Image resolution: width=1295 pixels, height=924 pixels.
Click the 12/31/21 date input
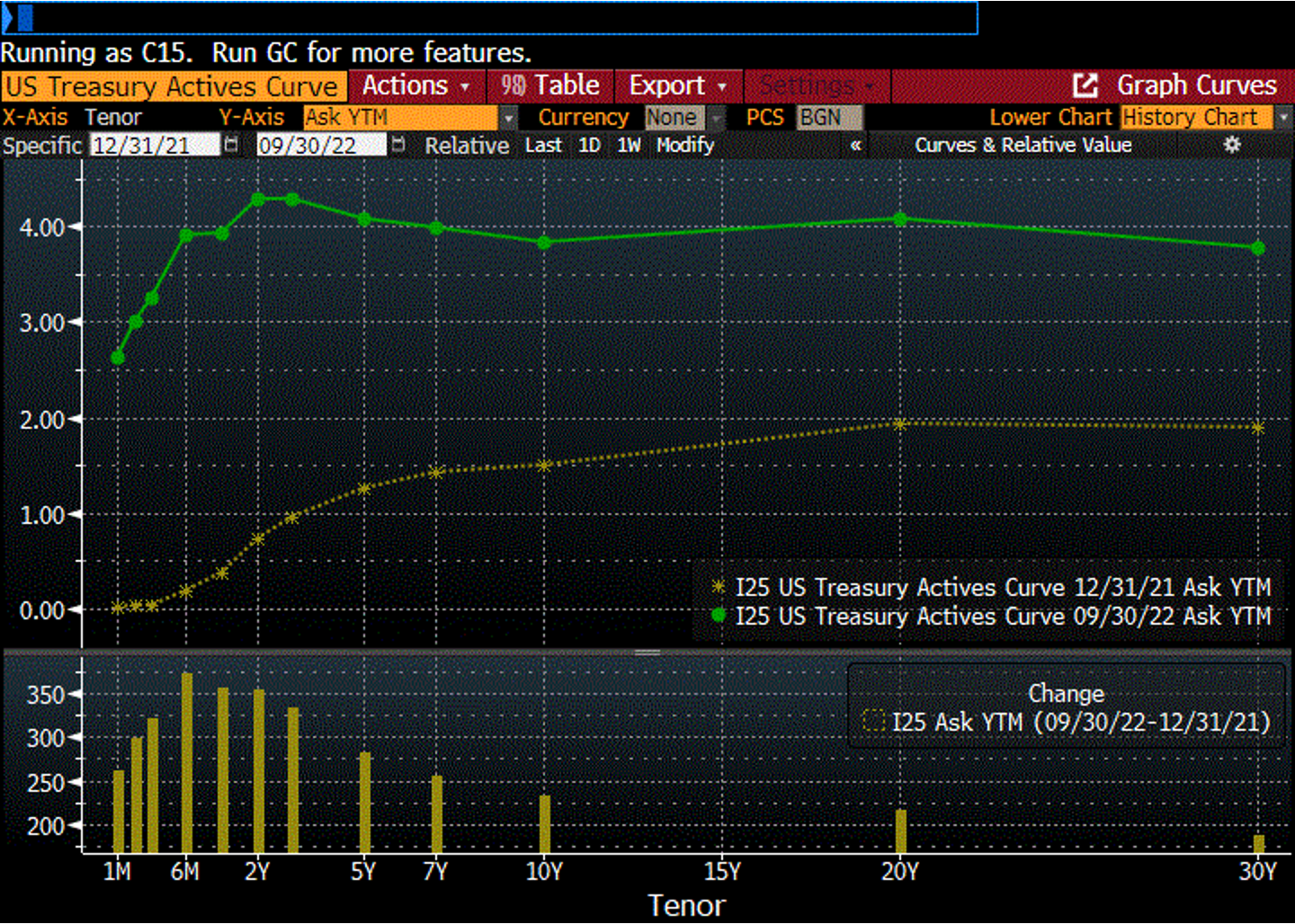click(x=155, y=145)
